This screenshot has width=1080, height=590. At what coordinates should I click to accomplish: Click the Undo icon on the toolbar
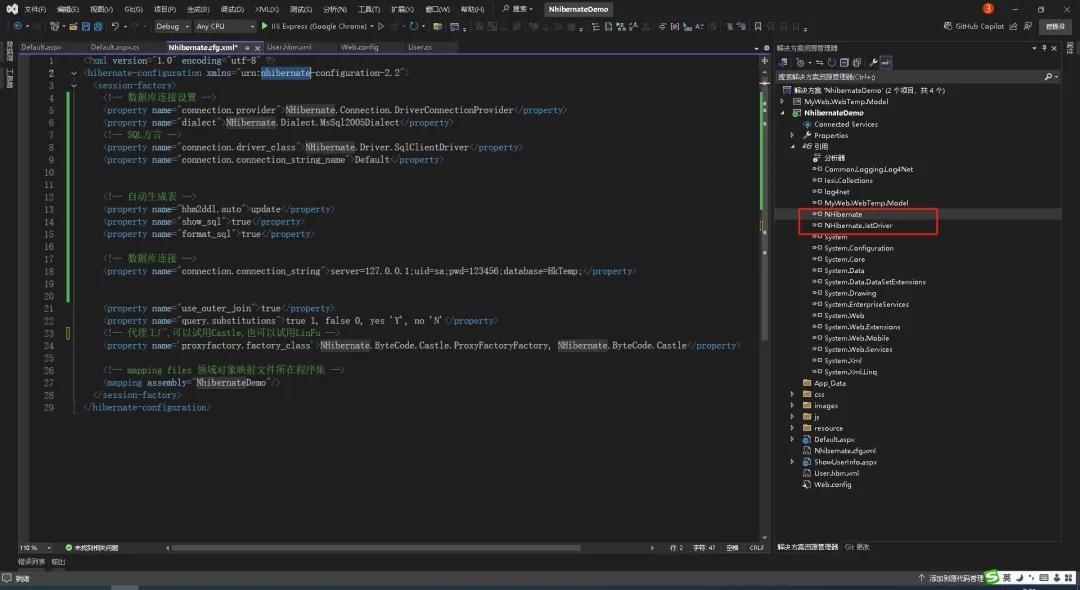tap(113, 25)
